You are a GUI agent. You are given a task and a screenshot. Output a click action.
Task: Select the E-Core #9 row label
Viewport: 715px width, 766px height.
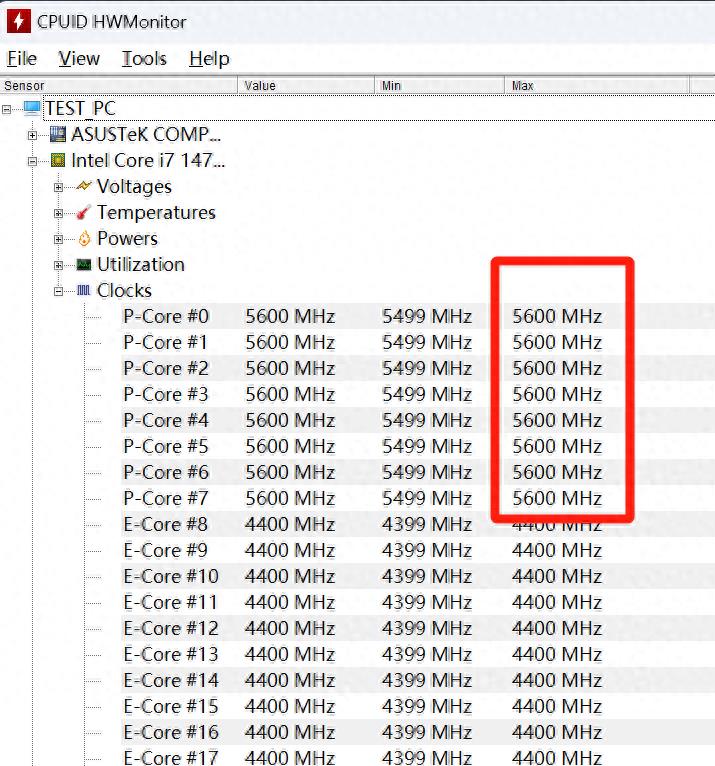click(x=166, y=550)
